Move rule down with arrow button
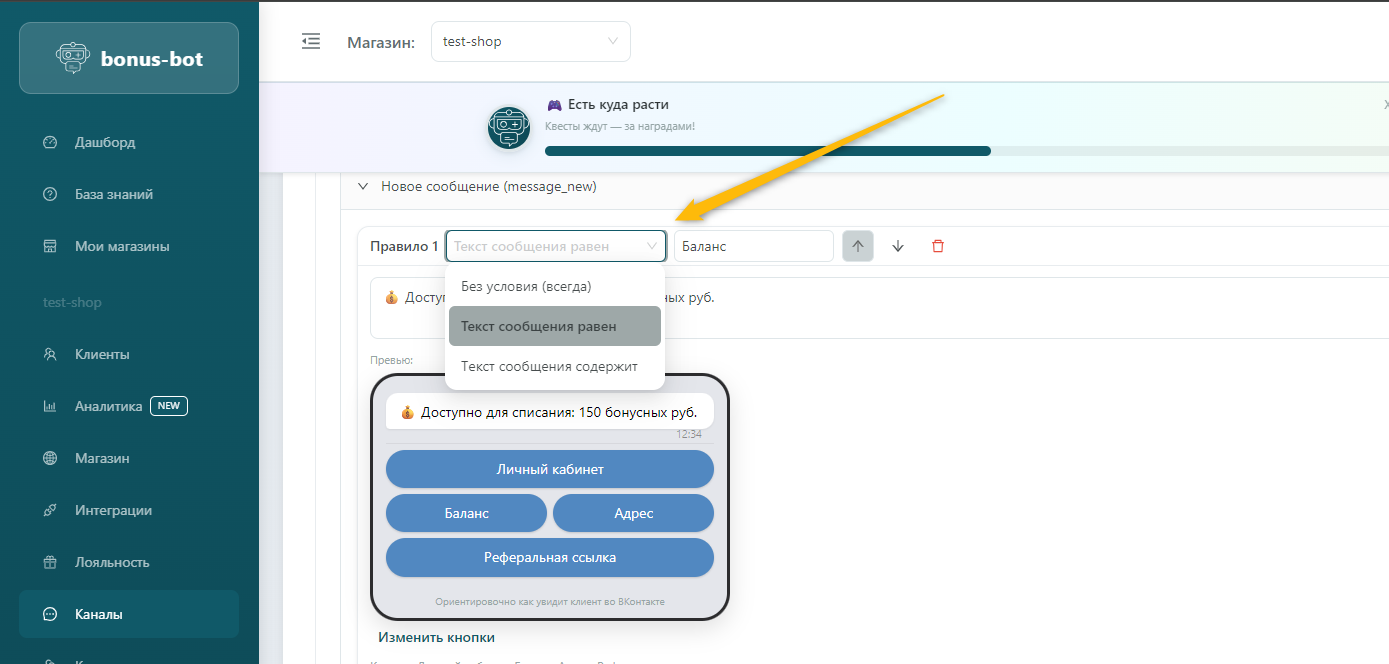1389x664 pixels. pyautogui.click(x=898, y=246)
